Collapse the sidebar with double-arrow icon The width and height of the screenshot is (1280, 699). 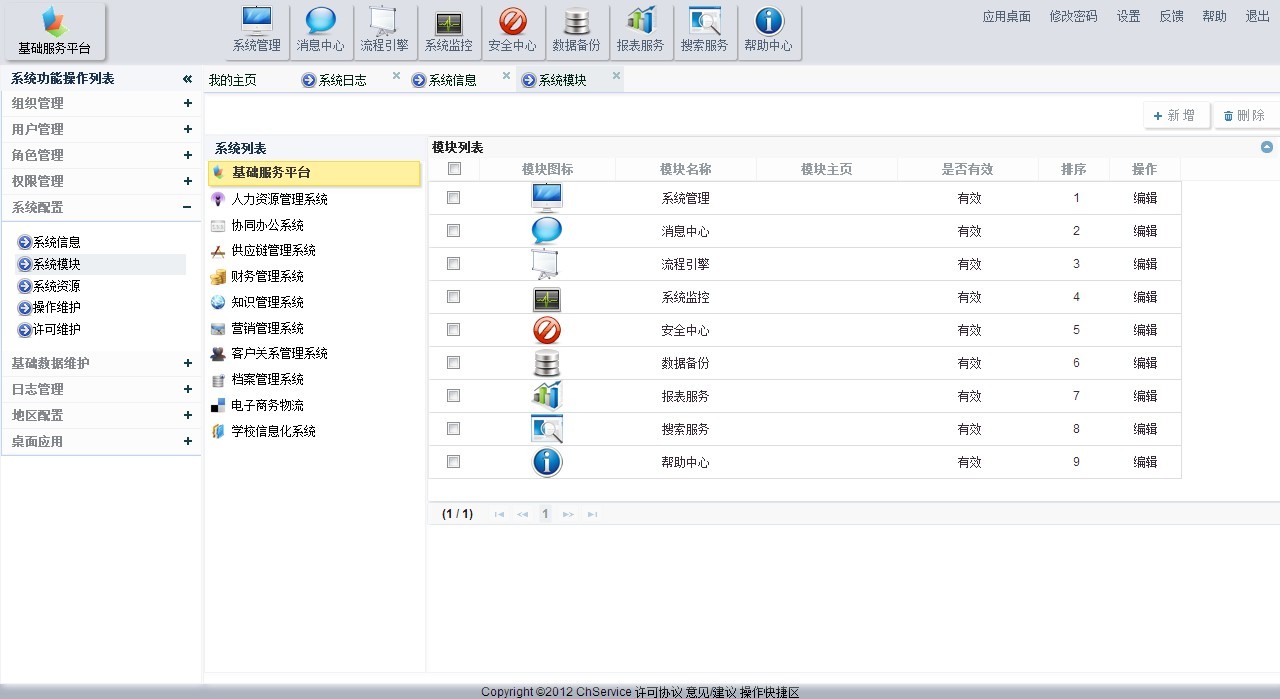(187, 79)
